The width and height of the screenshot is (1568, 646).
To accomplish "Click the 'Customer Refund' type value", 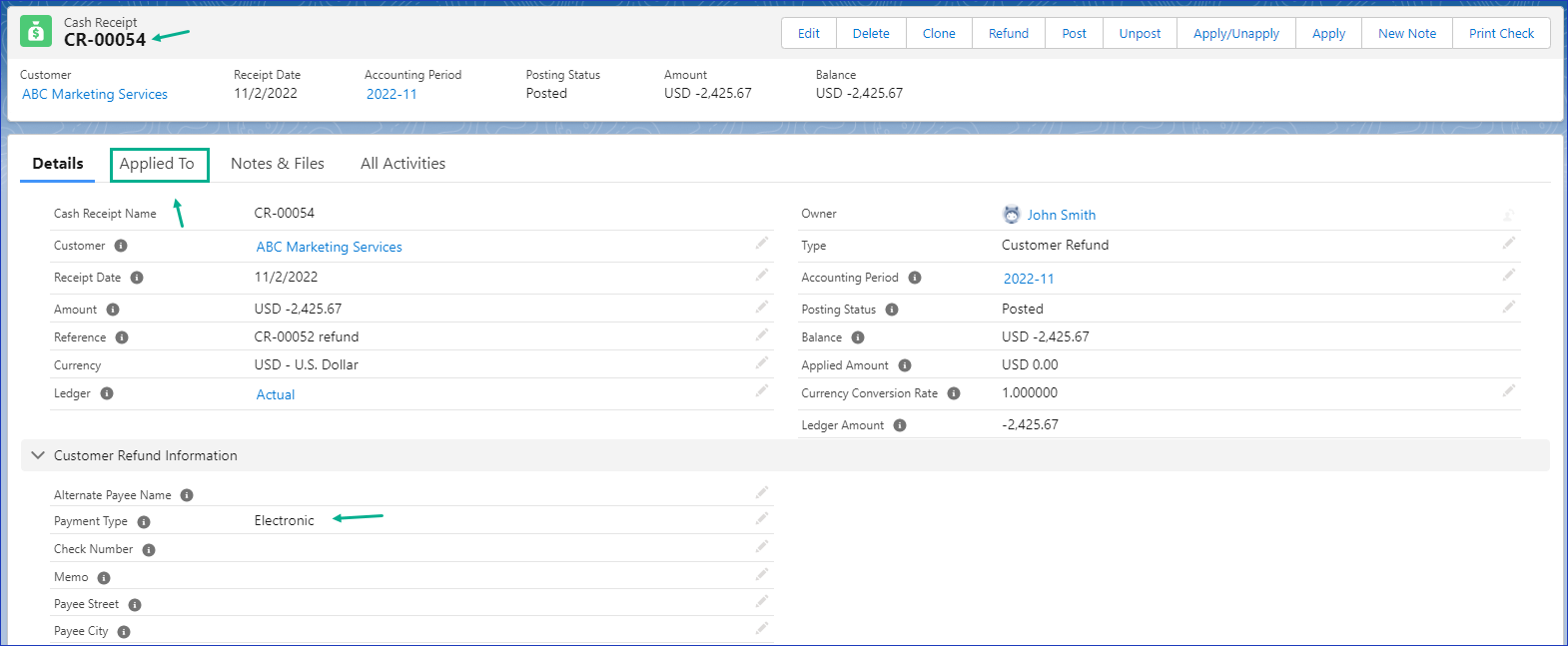I will click(x=1056, y=245).
